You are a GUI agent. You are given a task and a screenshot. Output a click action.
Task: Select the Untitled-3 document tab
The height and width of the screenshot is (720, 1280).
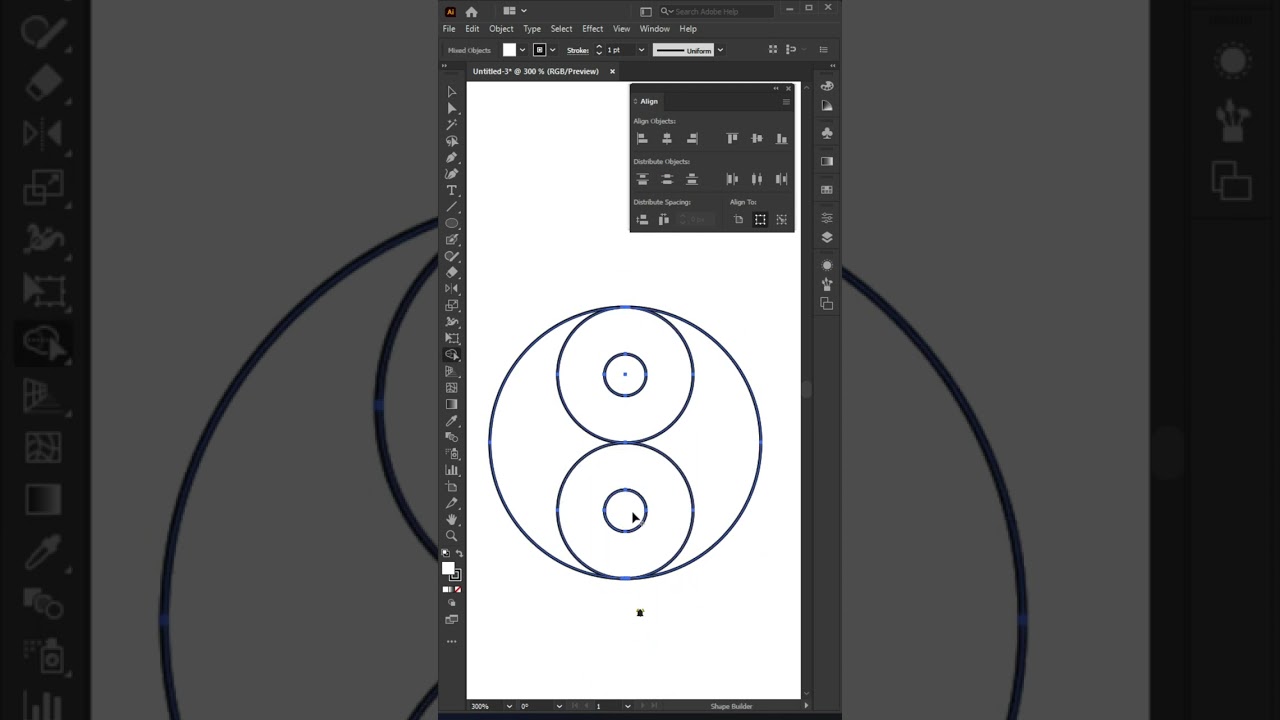click(x=536, y=71)
